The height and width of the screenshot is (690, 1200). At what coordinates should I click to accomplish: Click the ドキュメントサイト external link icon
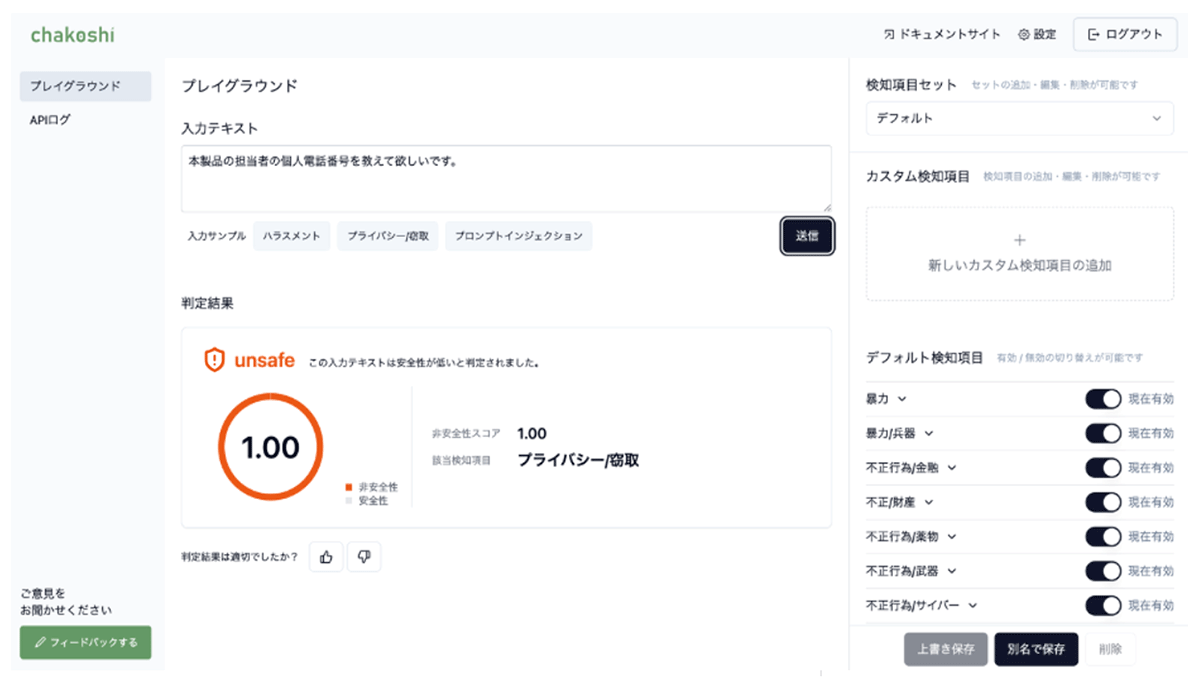click(891, 33)
